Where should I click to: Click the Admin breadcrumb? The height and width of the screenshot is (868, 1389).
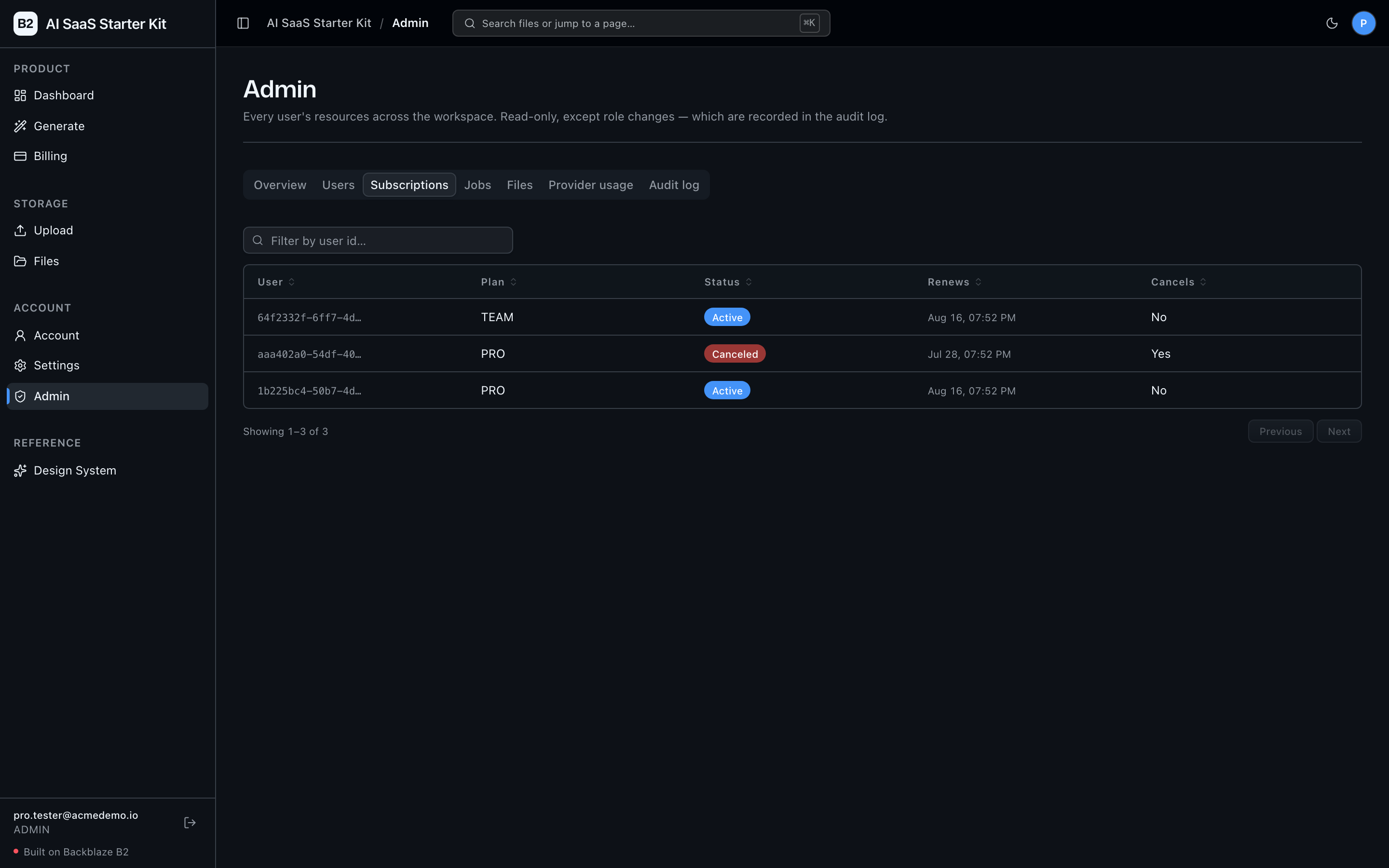410,23
